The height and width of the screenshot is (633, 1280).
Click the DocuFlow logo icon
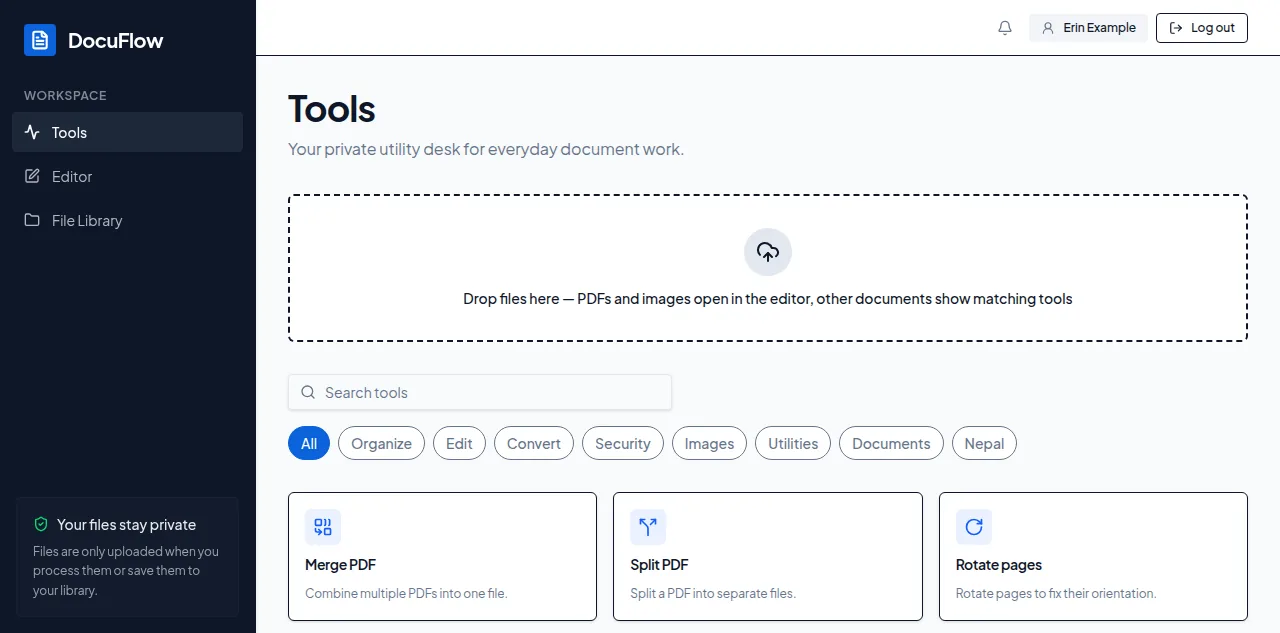point(40,40)
